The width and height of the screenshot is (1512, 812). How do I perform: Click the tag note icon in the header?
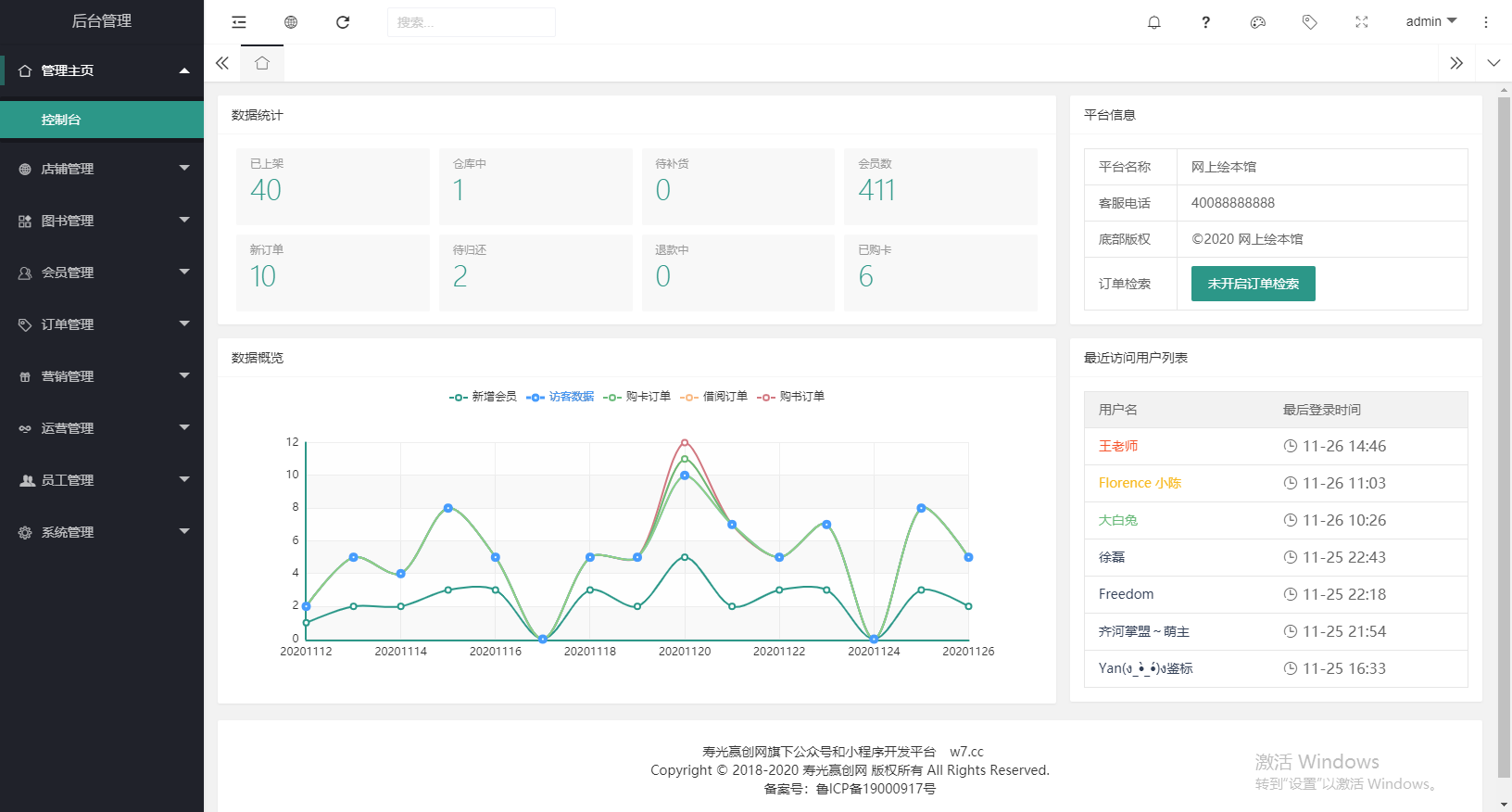1310,22
